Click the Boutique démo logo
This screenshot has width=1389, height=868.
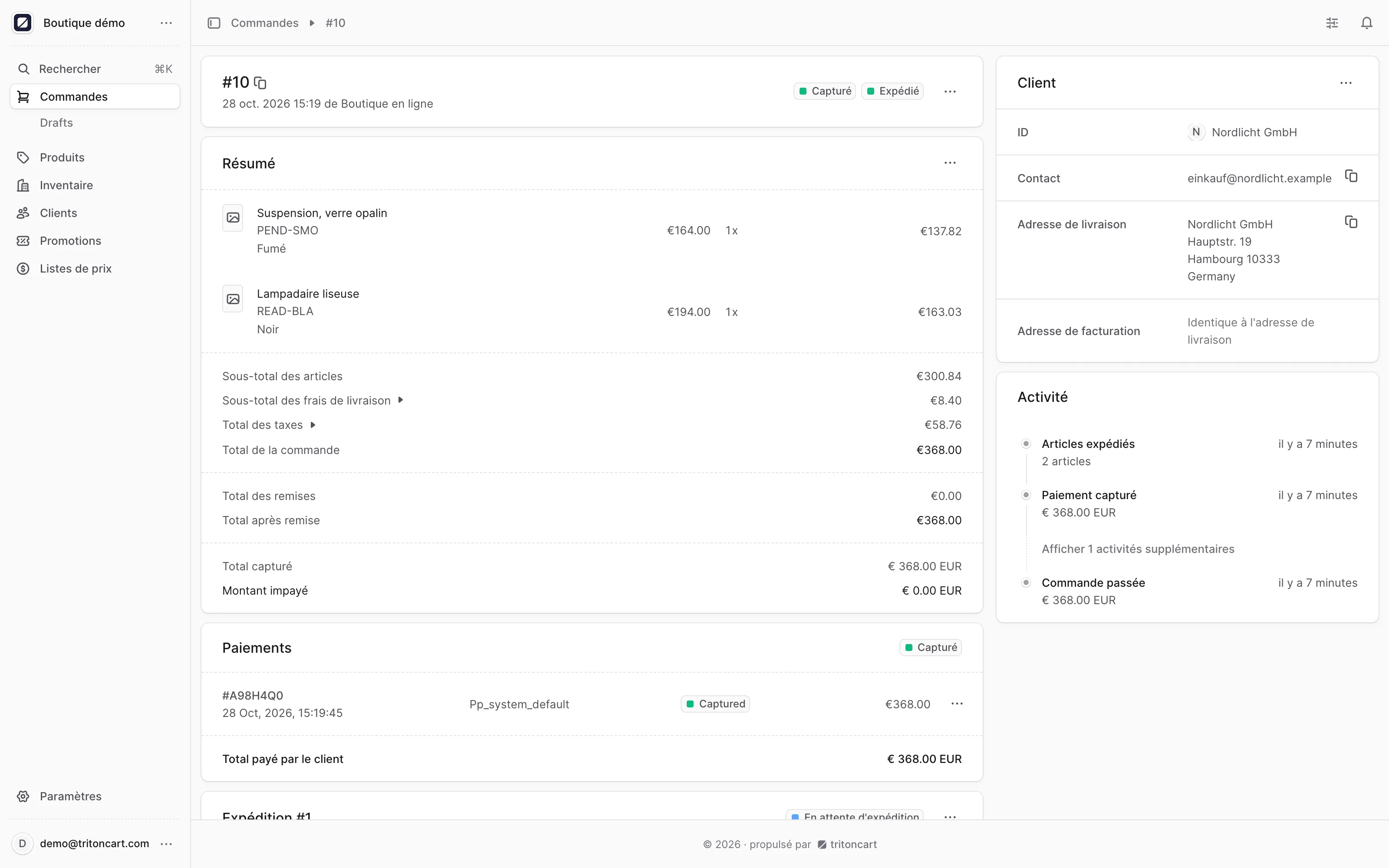pyautogui.click(x=23, y=23)
